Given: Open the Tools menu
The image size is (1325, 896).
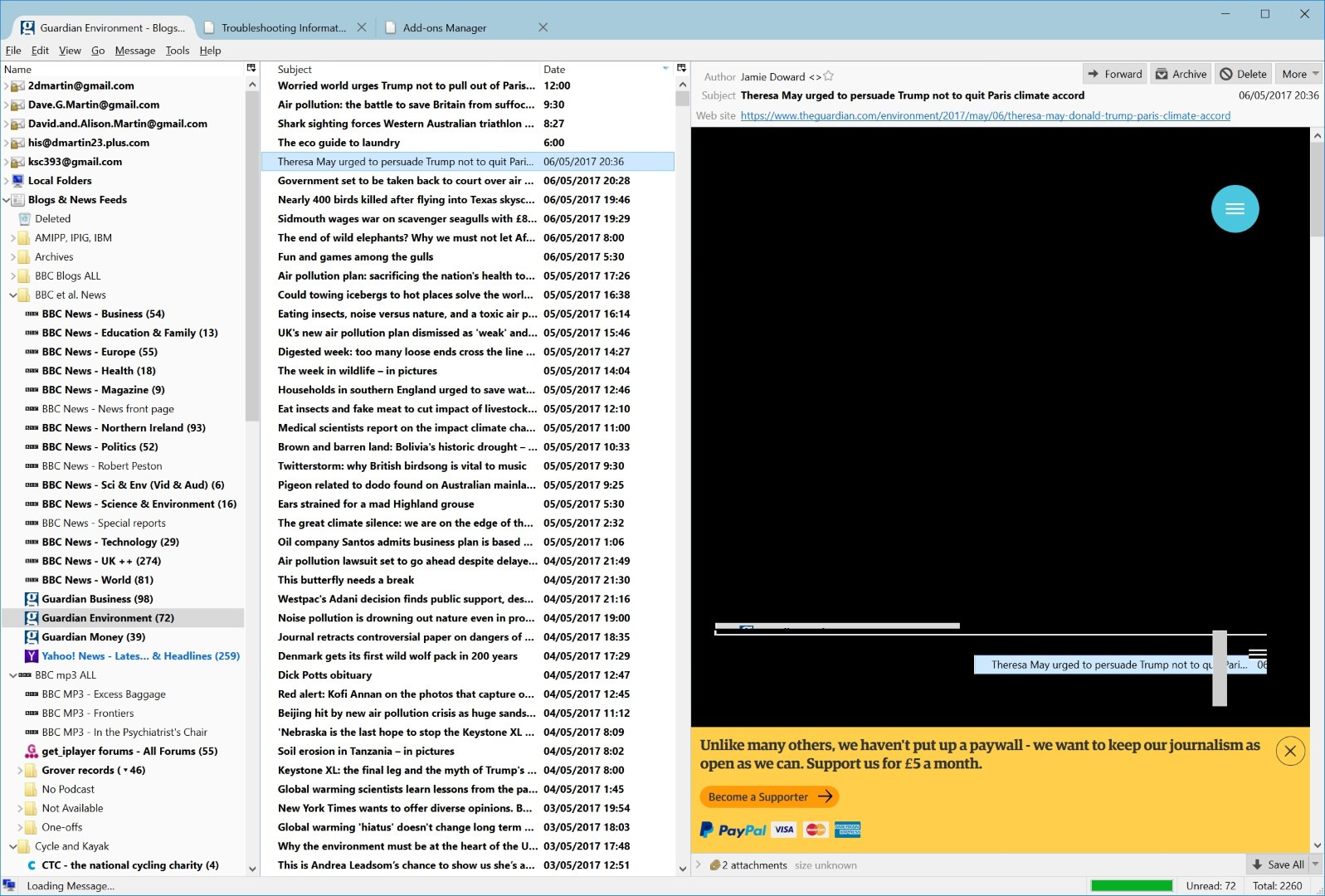Looking at the screenshot, I should tap(178, 51).
